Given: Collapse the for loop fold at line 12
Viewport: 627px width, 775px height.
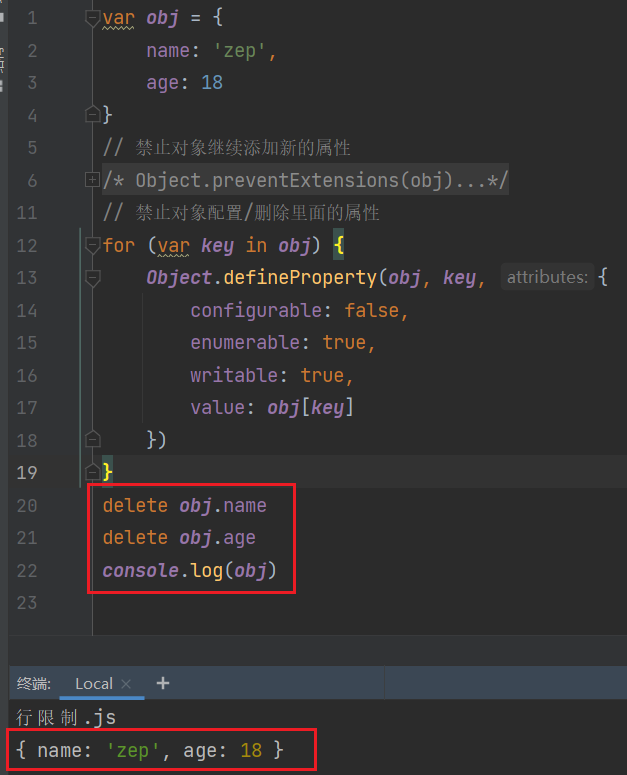Looking at the screenshot, I should coord(92,245).
